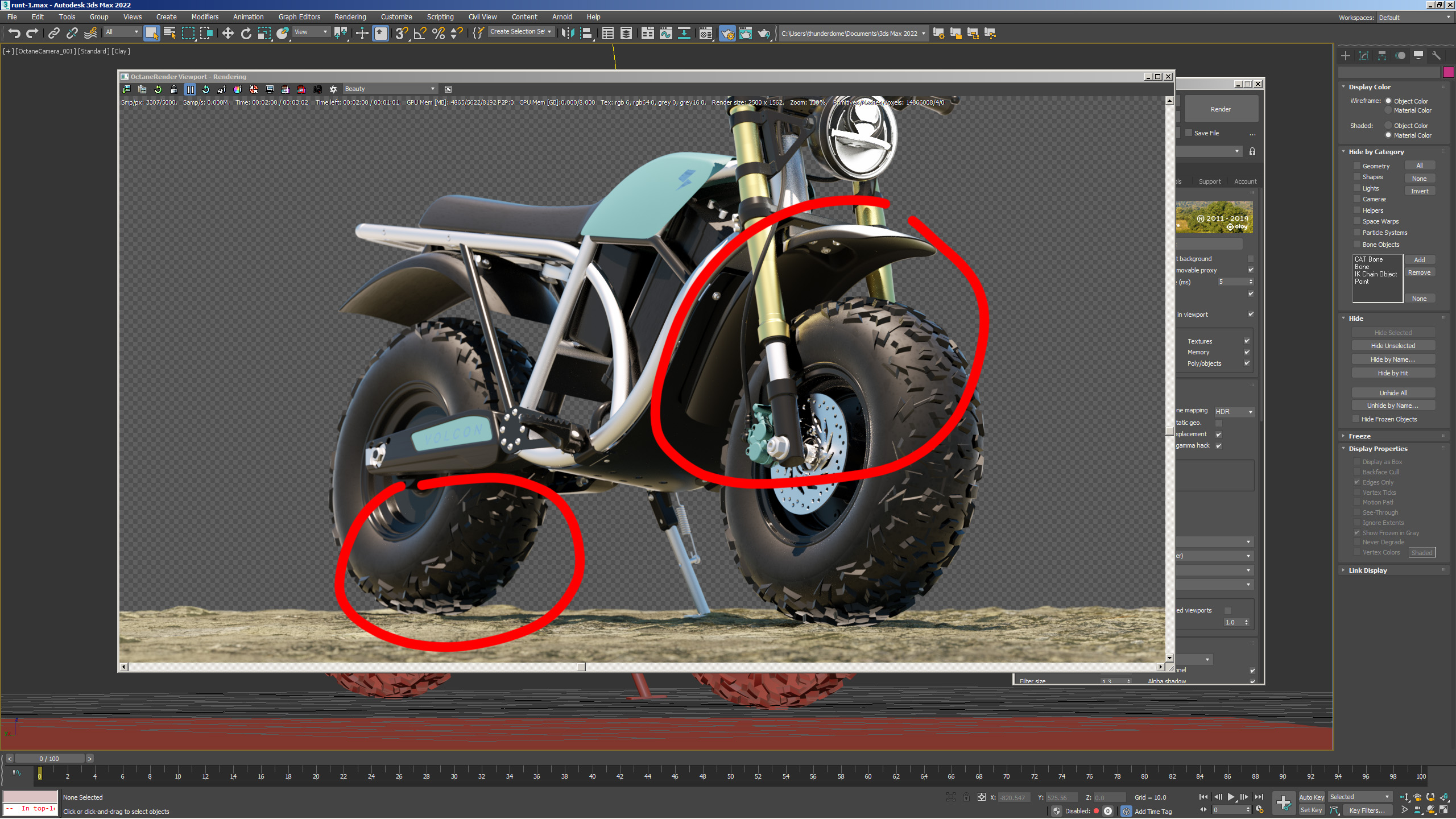Click the Unhide All button
1456x819 pixels.
(x=1392, y=393)
